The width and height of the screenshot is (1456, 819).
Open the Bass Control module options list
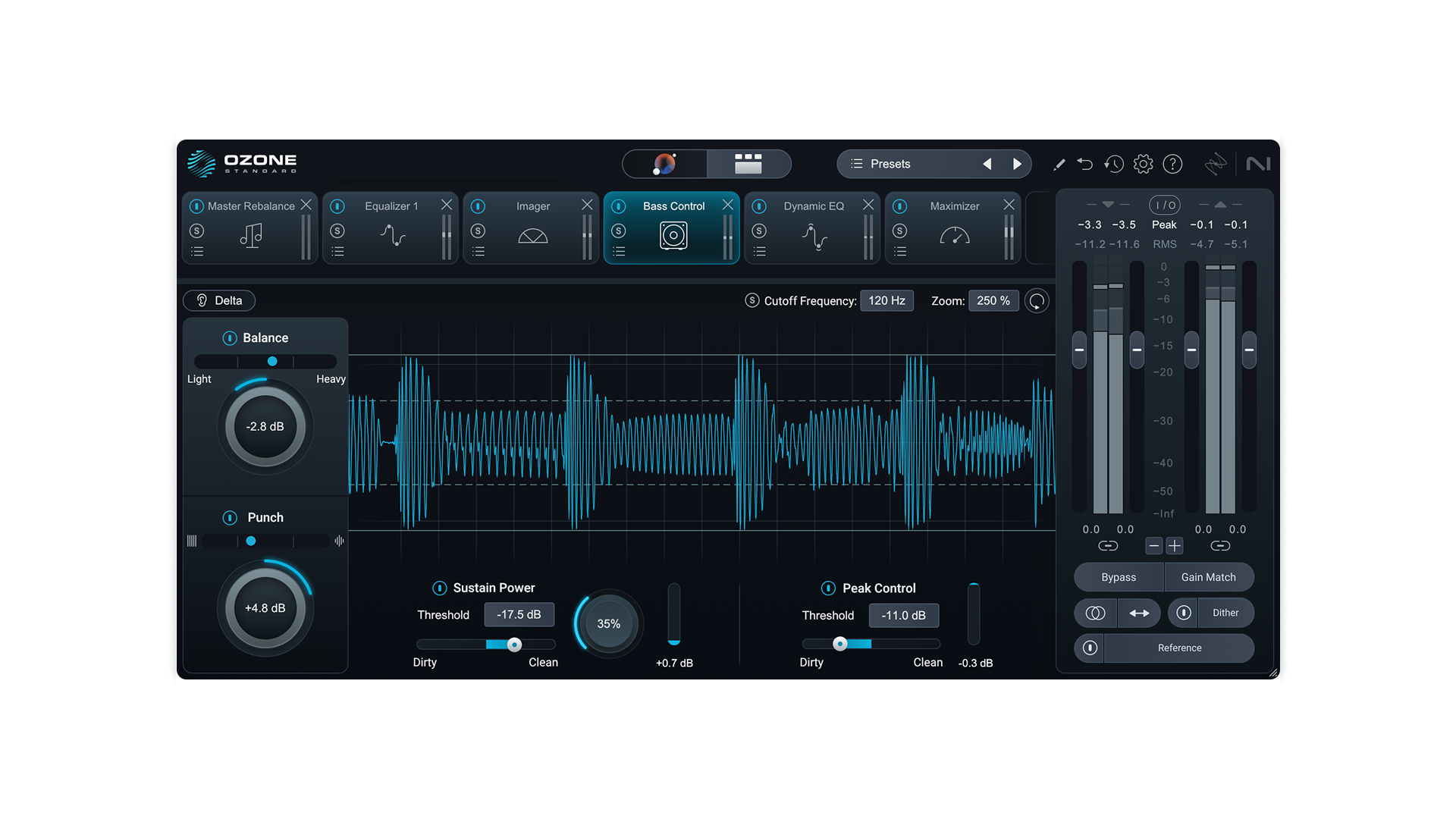[x=620, y=251]
